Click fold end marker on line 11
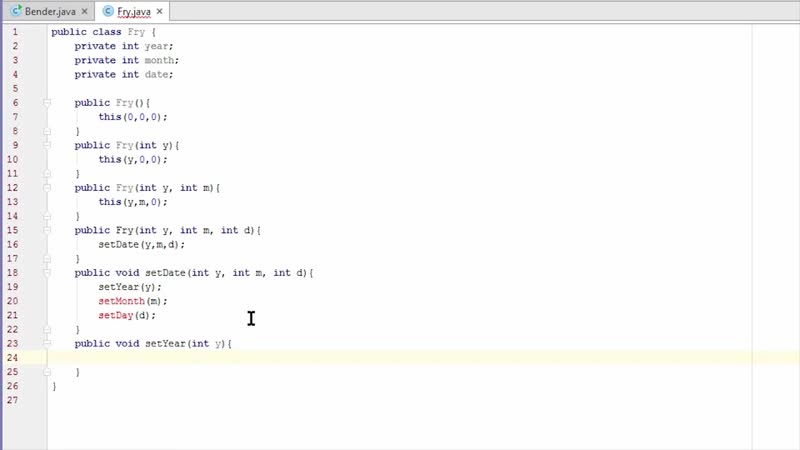This screenshot has height=450, width=800. 47,173
